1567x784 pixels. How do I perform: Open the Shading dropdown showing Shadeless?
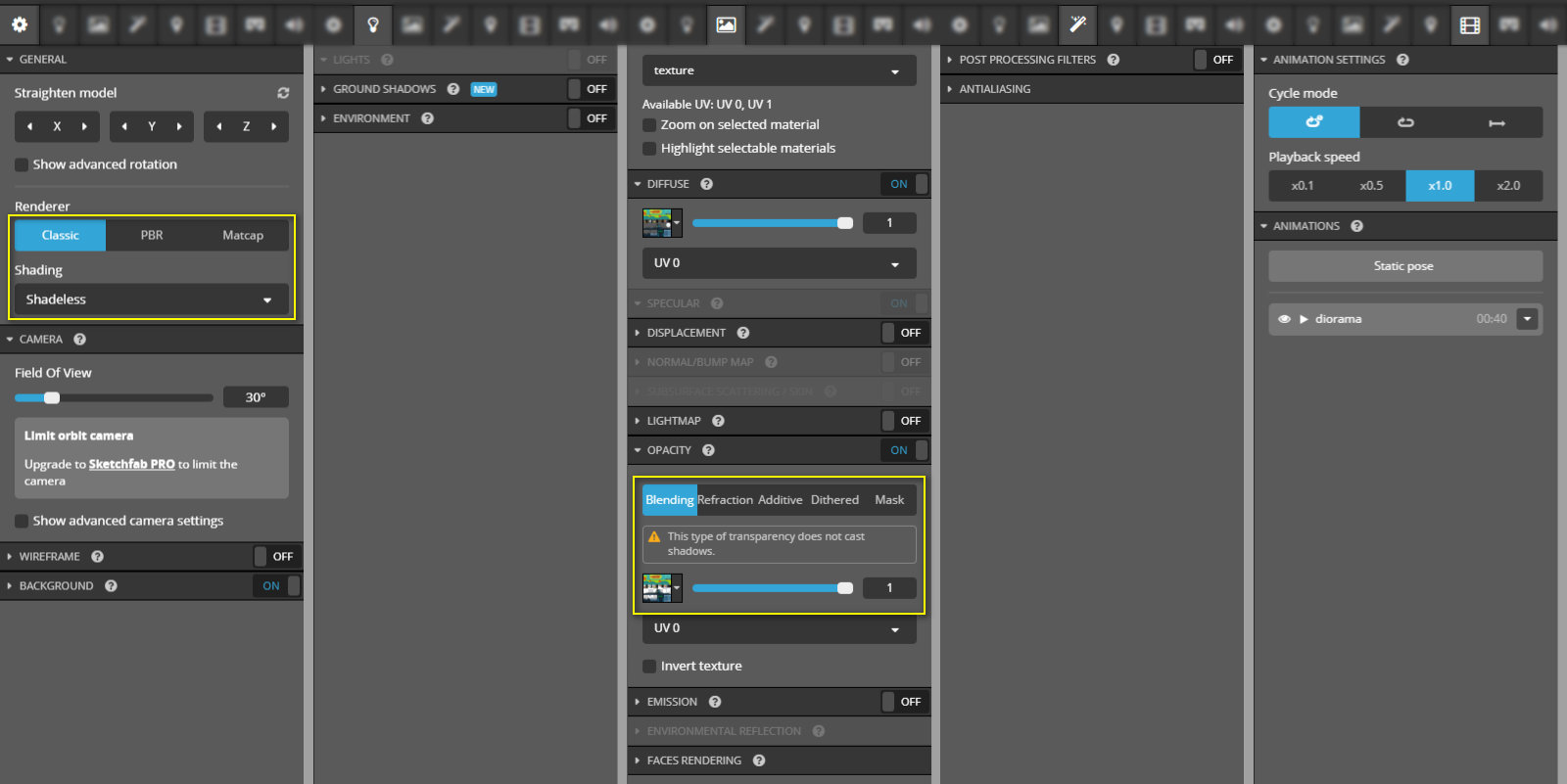(x=151, y=300)
